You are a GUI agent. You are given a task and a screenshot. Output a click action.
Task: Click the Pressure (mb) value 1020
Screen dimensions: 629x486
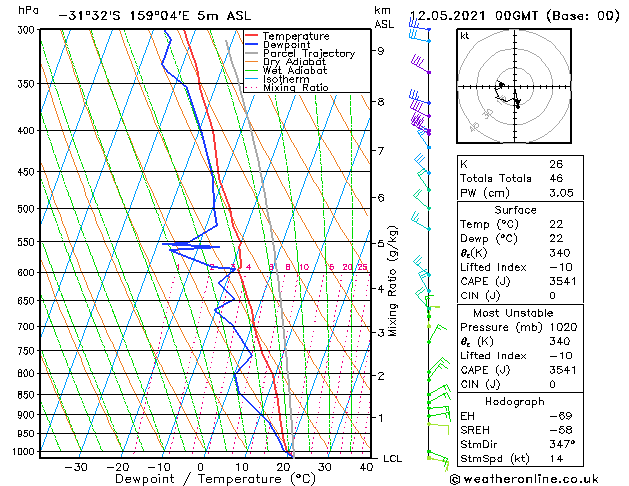click(x=563, y=327)
